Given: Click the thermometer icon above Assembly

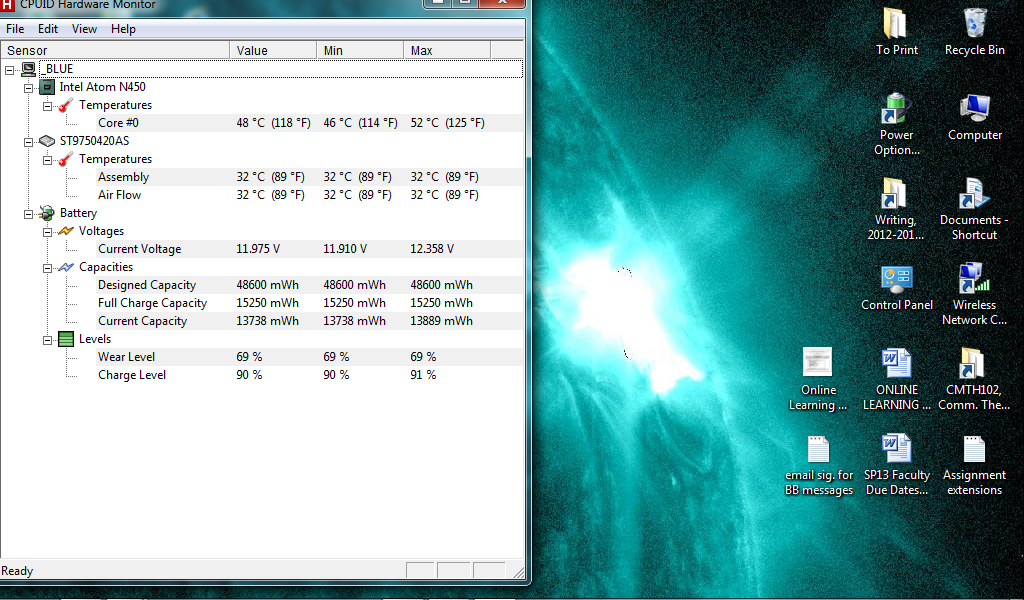Looking at the screenshot, I should point(65,159).
